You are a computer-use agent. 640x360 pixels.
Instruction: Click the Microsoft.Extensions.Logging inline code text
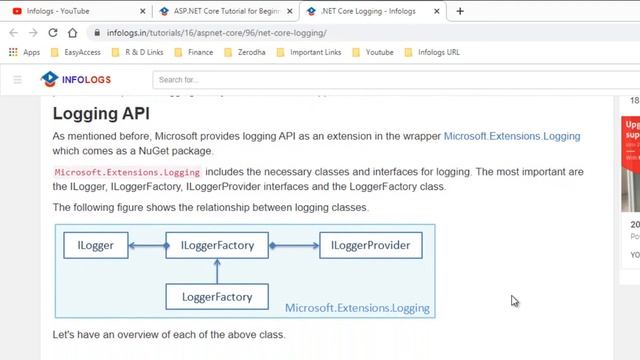(127, 172)
